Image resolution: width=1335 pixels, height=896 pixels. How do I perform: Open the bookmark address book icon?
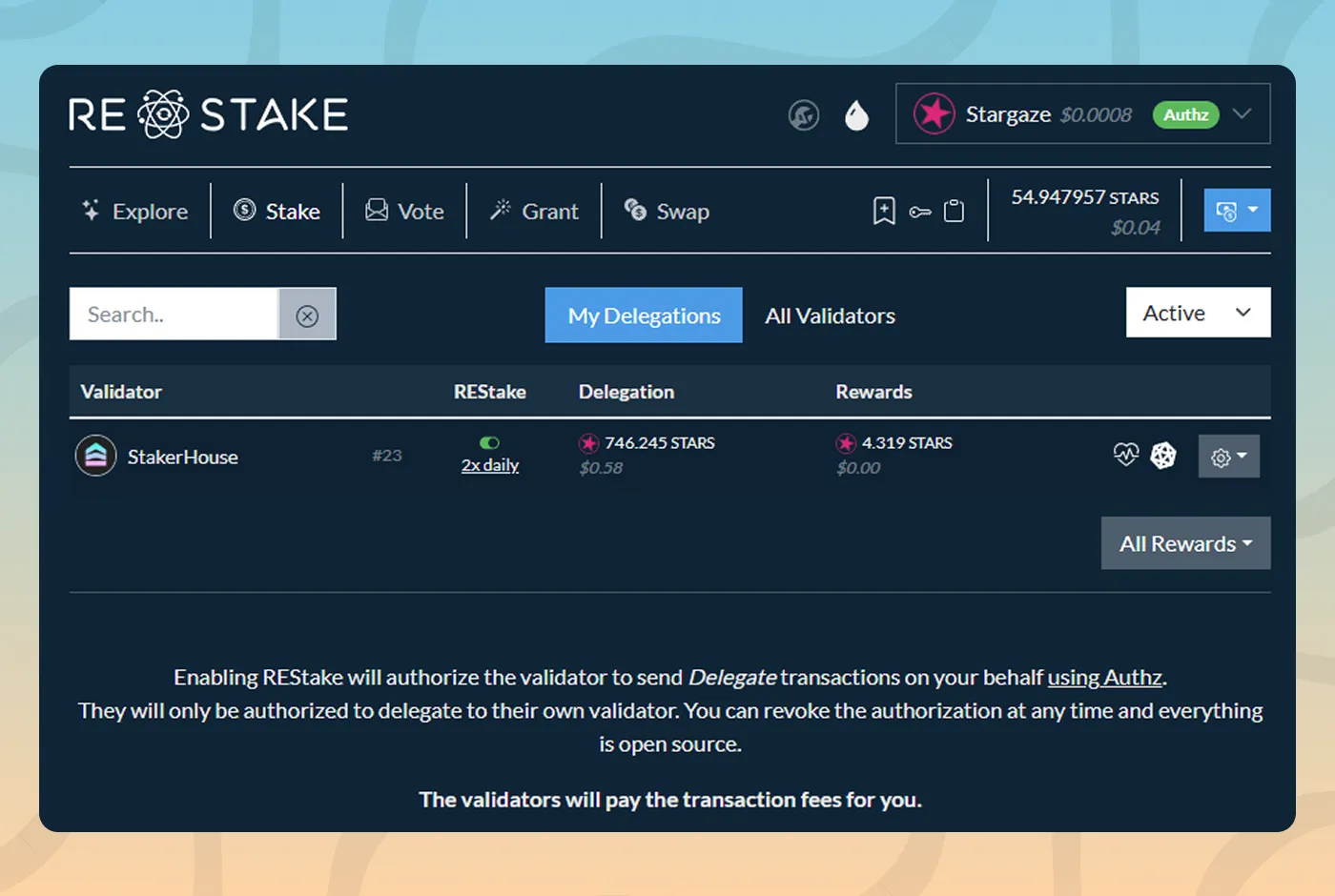pos(884,211)
